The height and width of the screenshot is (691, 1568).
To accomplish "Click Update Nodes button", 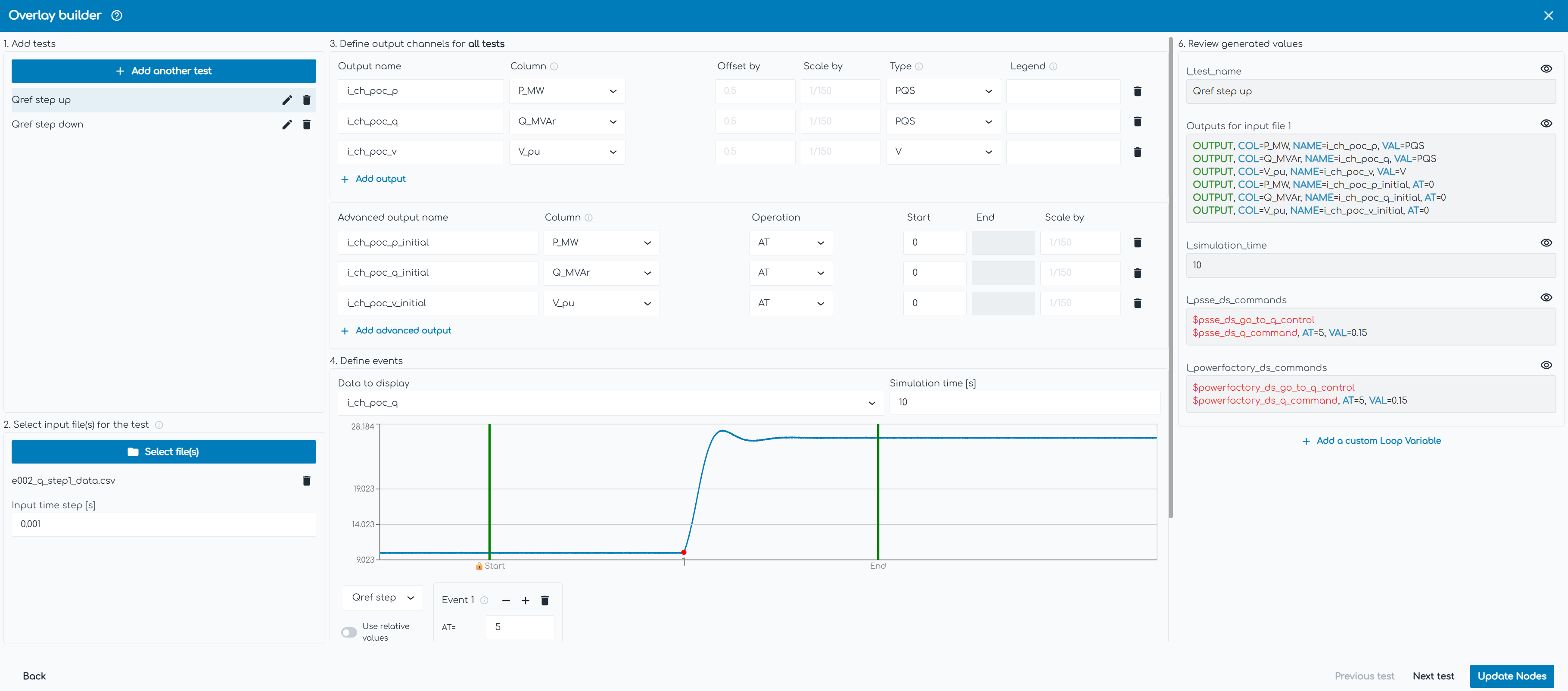I will [1512, 676].
